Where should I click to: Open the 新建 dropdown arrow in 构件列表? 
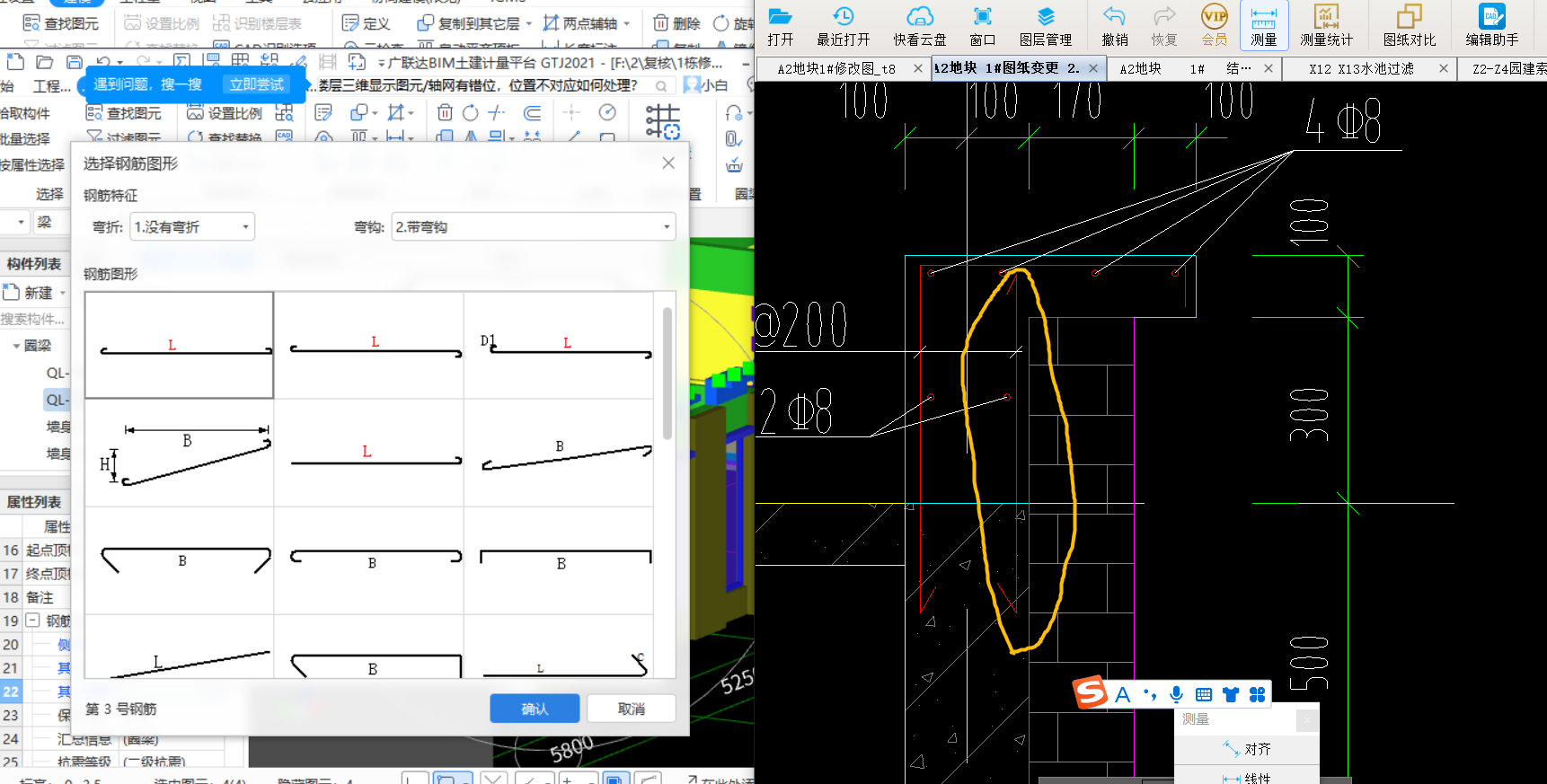[x=63, y=293]
